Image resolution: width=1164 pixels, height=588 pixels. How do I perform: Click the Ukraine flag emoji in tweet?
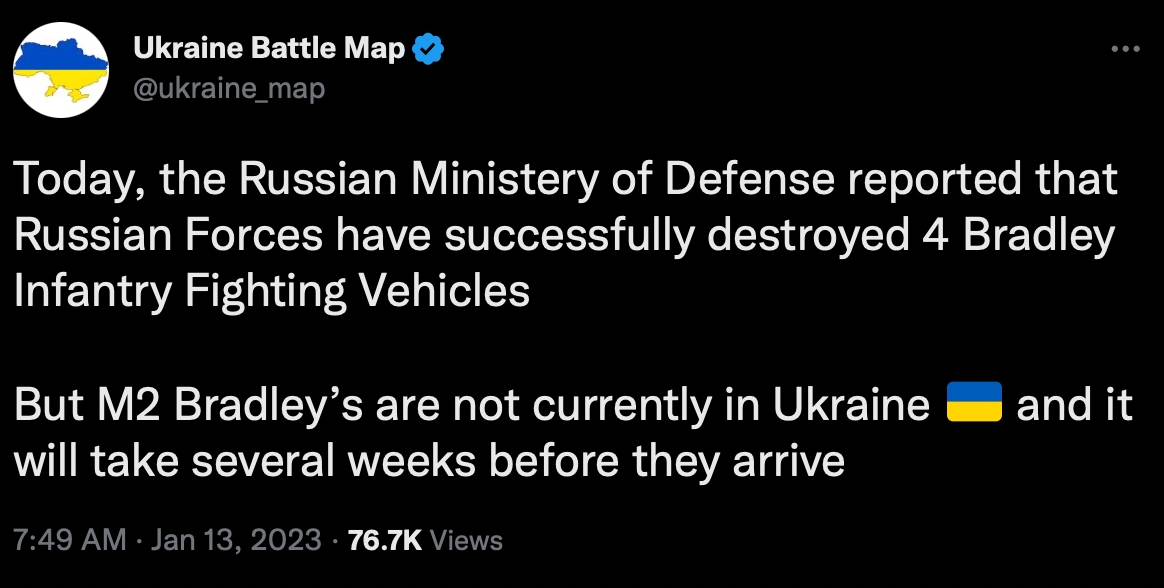[974, 402]
